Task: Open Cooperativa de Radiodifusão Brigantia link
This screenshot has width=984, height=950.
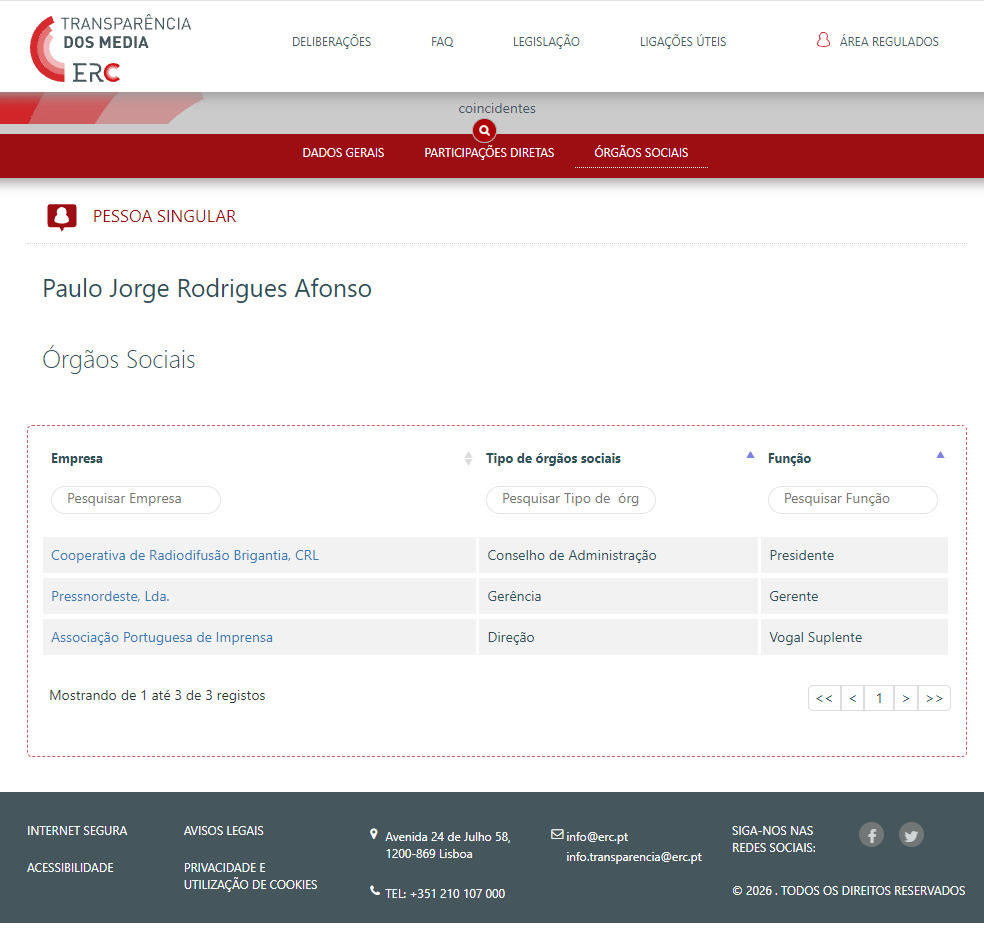Action: tap(185, 555)
